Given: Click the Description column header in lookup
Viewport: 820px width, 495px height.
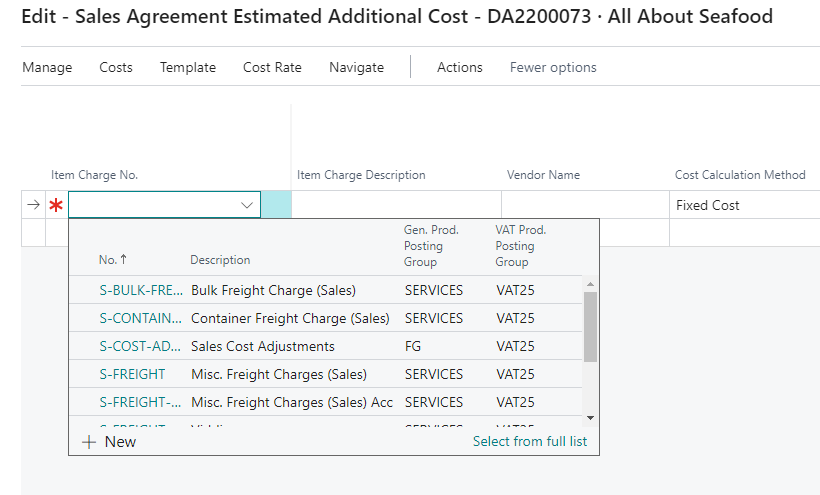Looking at the screenshot, I should coord(220,260).
